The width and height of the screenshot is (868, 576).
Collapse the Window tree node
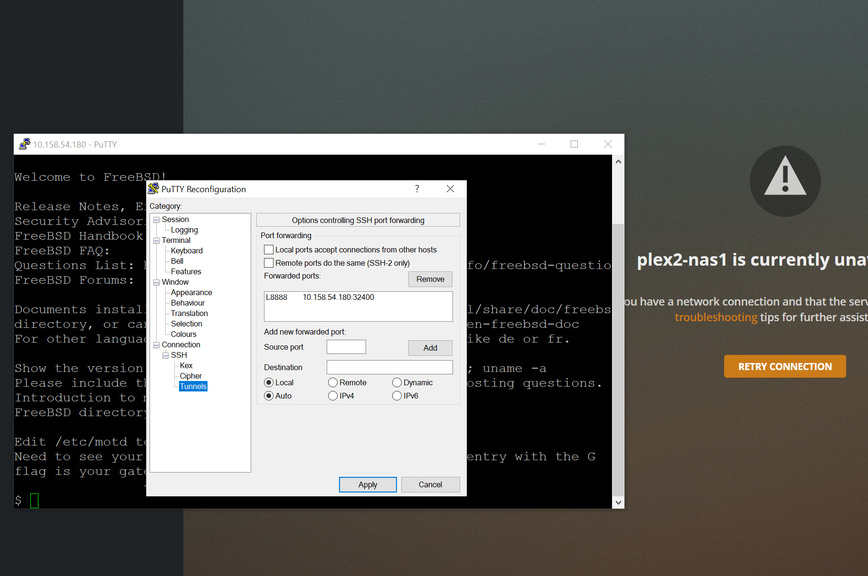tap(157, 282)
